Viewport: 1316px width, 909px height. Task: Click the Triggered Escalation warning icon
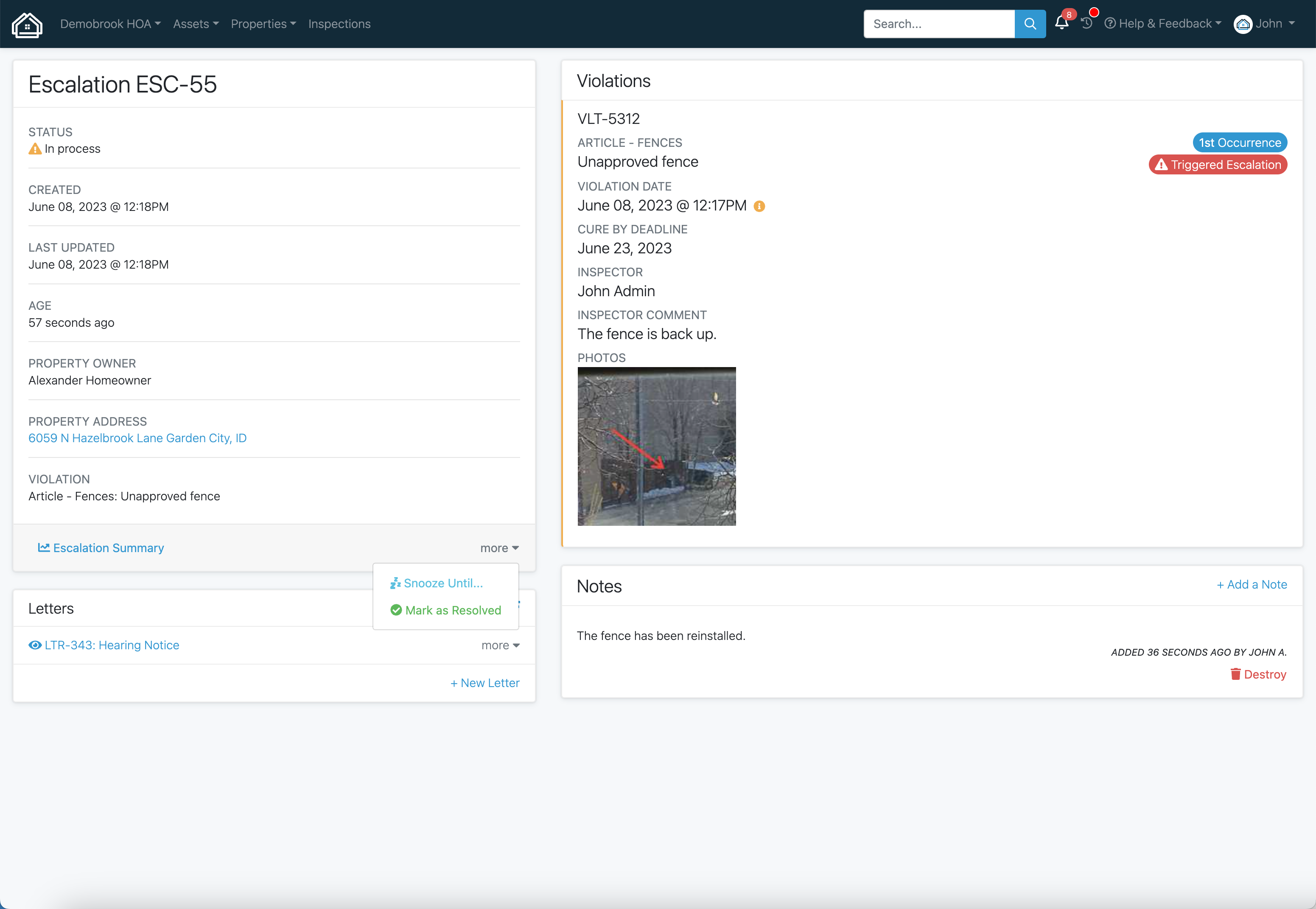click(1161, 165)
